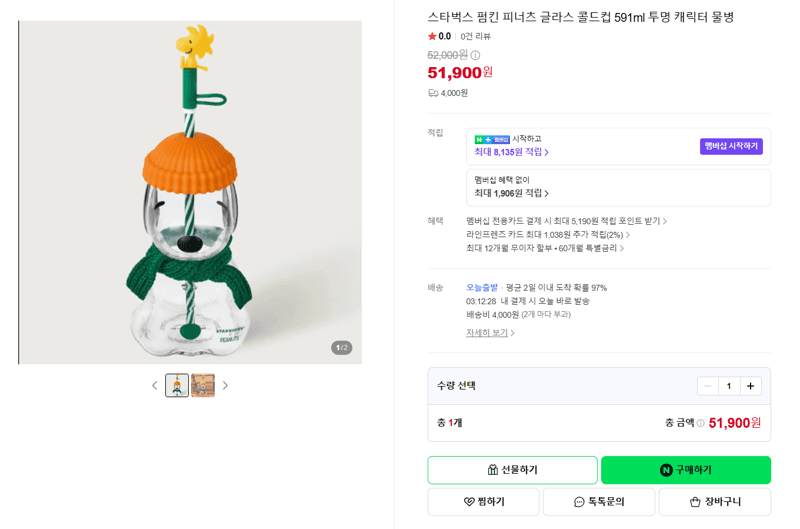Open the 자세히 보기 shipping details link
This screenshot has height=529, width=800.
pos(490,333)
